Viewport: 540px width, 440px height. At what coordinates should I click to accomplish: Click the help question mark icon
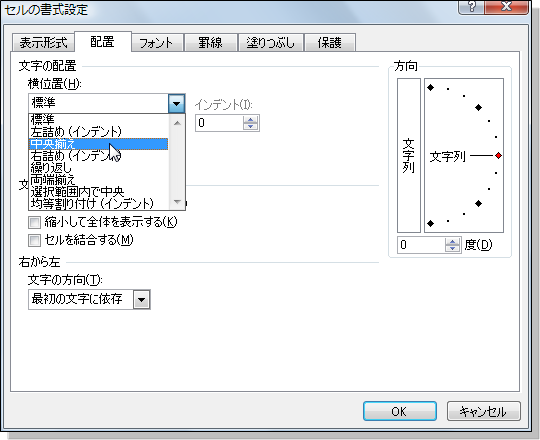471,6
